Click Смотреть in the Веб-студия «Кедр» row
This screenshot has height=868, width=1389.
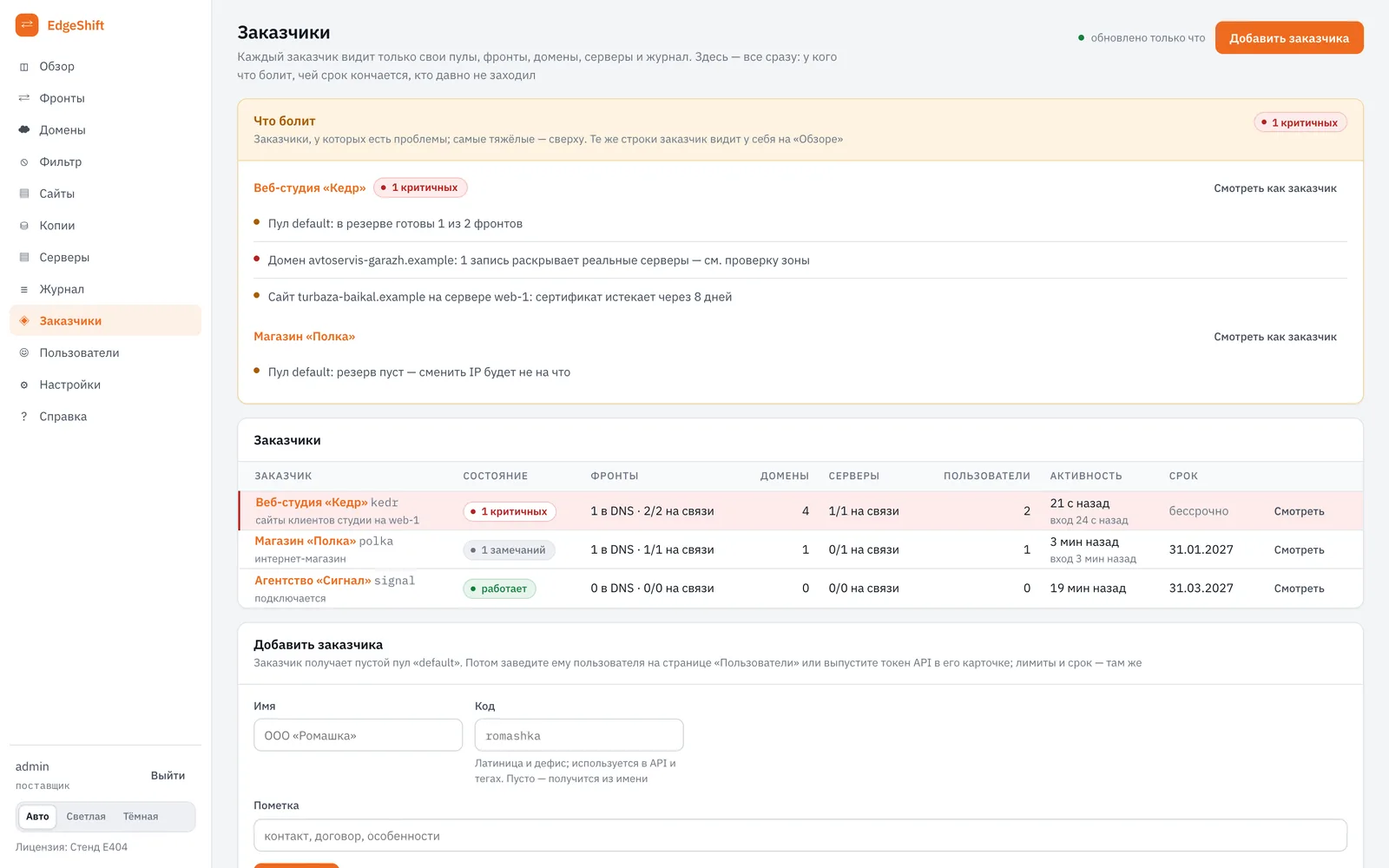(1299, 511)
